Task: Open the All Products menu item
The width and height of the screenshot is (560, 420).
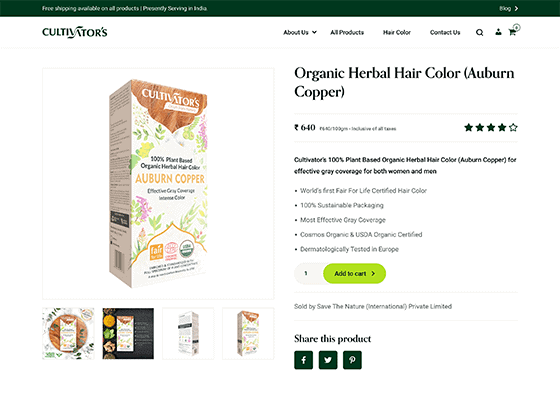Action: tap(347, 32)
